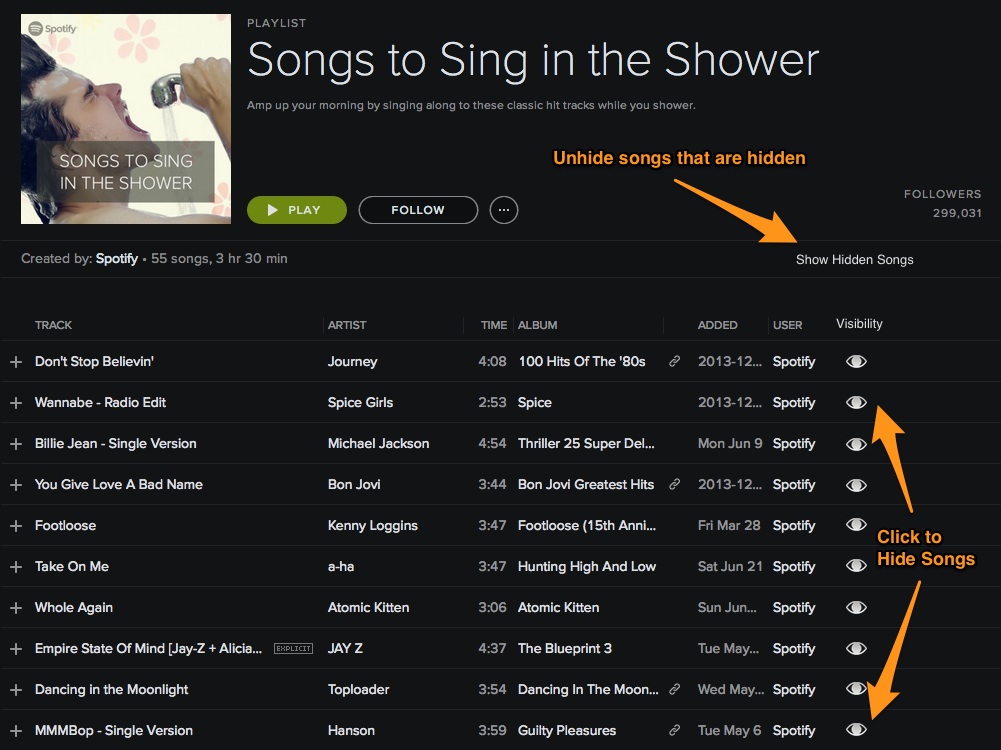Click plus icon next to Footloose

point(16,526)
